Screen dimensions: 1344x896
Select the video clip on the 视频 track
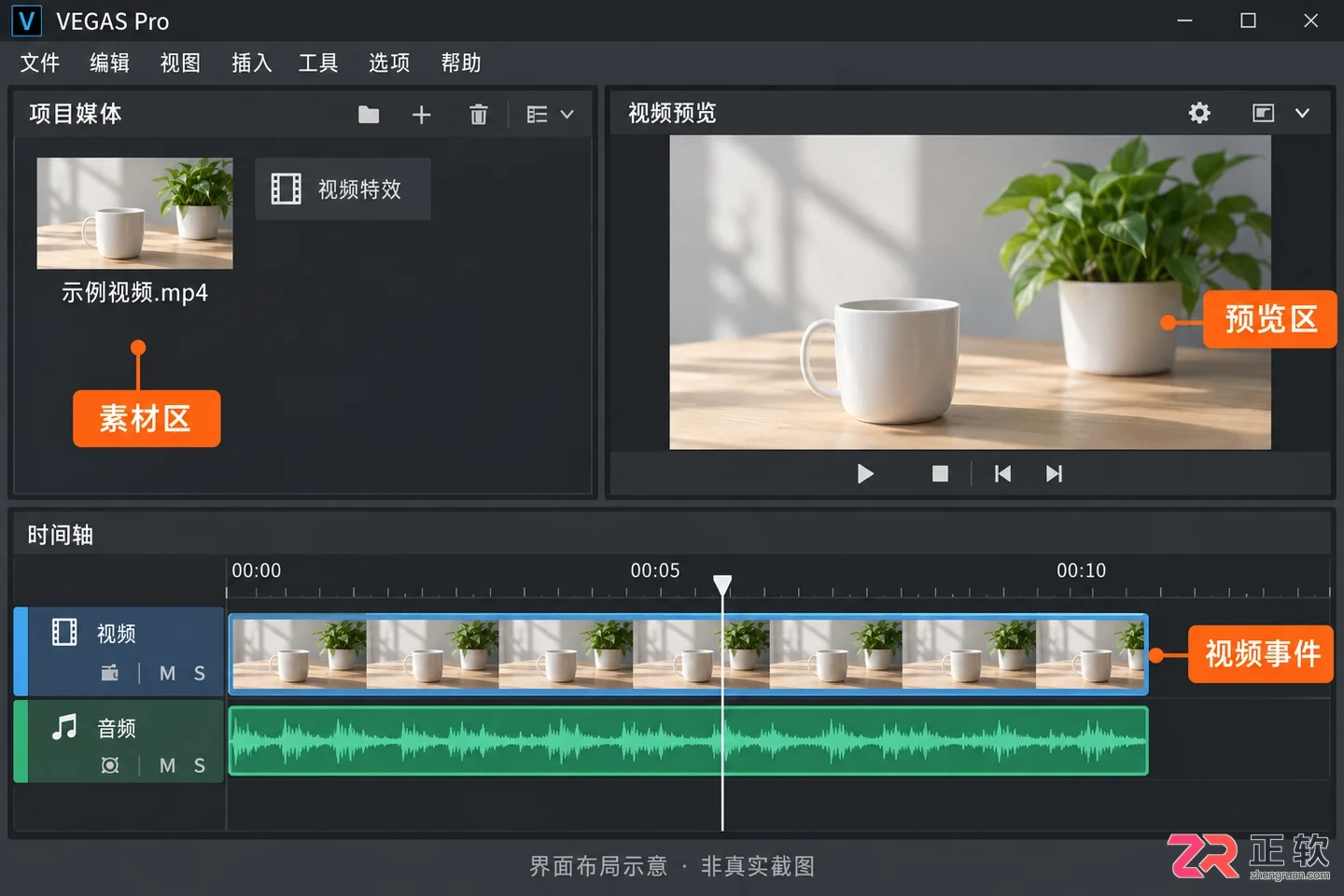point(688,654)
